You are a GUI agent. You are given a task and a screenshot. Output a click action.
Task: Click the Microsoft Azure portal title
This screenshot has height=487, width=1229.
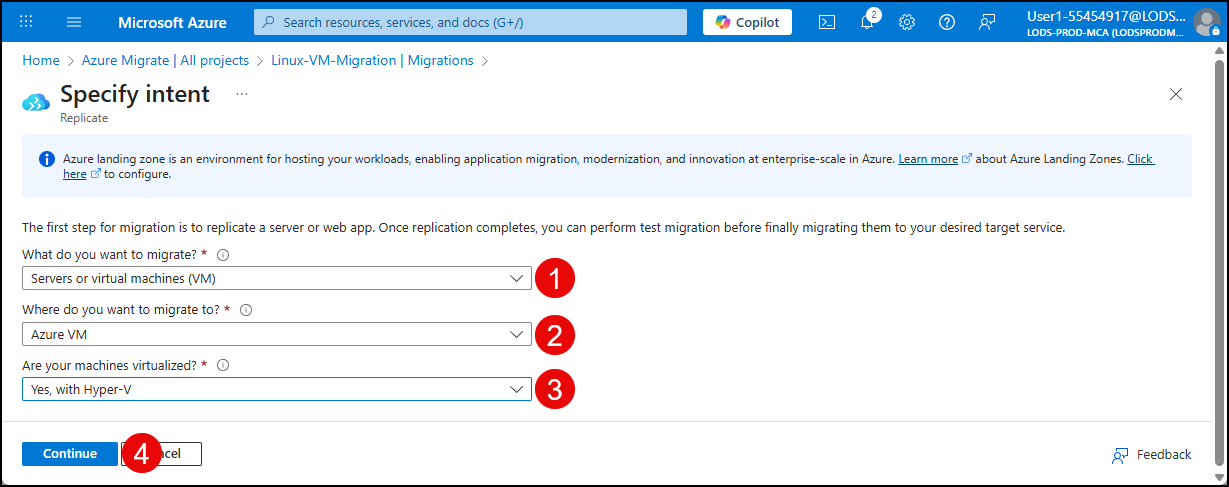click(172, 22)
